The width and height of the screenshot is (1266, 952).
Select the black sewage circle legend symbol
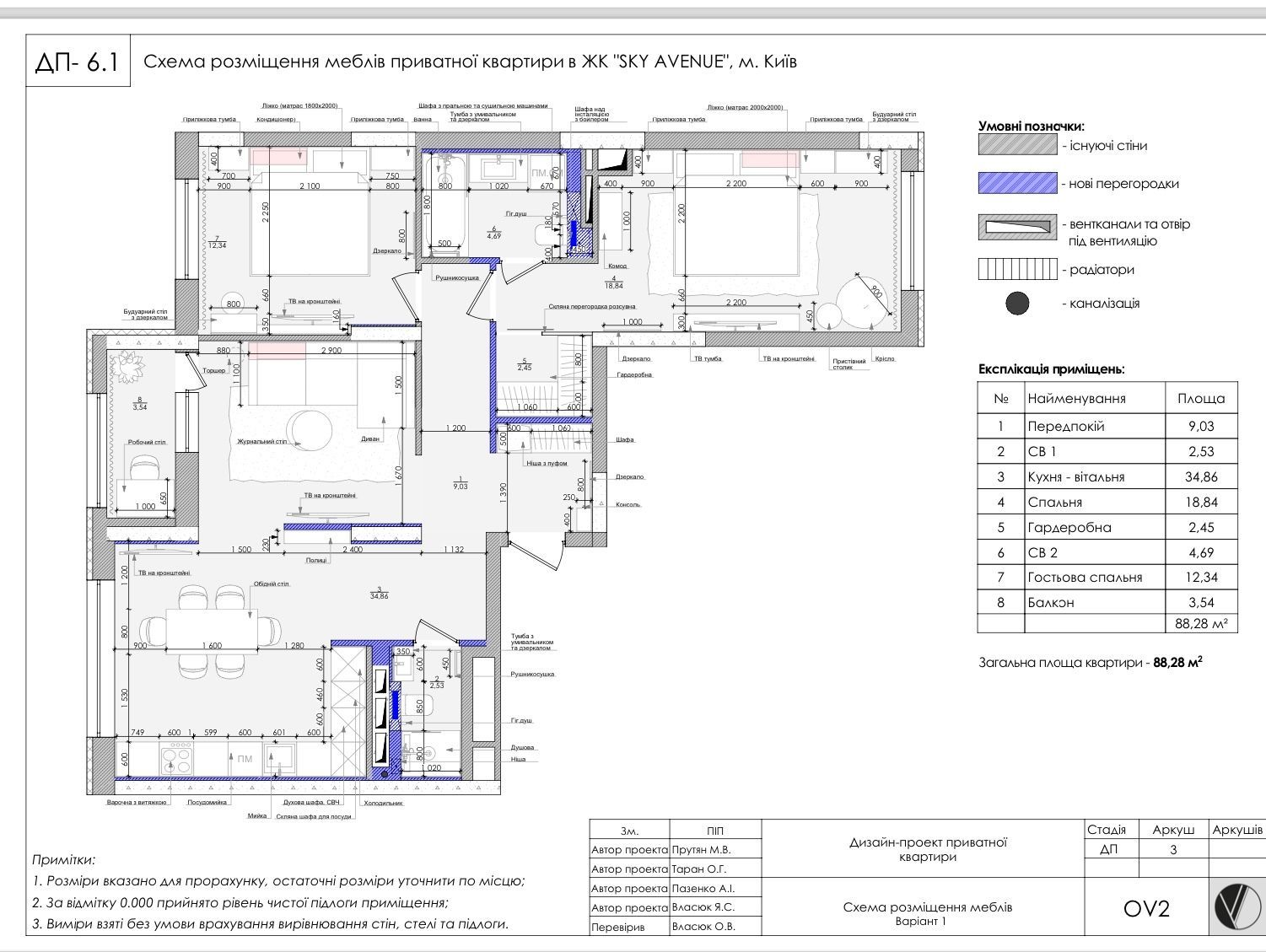1018,304
